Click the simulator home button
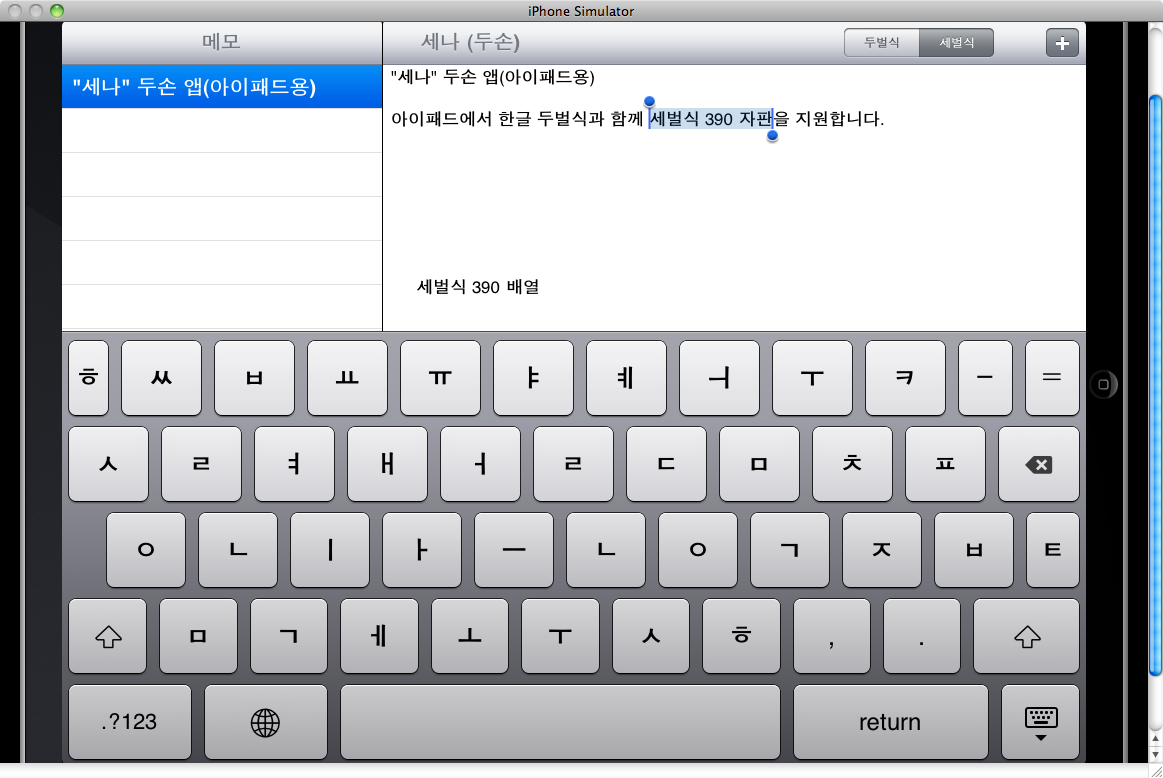 pos(1102,383)
